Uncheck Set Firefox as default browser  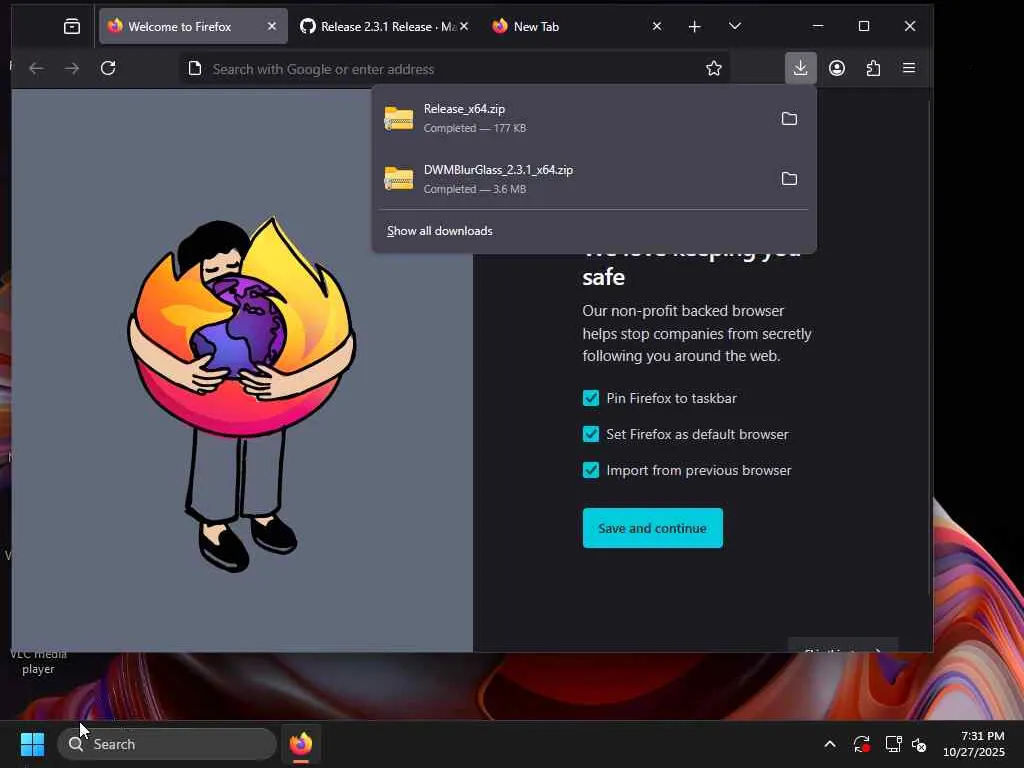590,434
